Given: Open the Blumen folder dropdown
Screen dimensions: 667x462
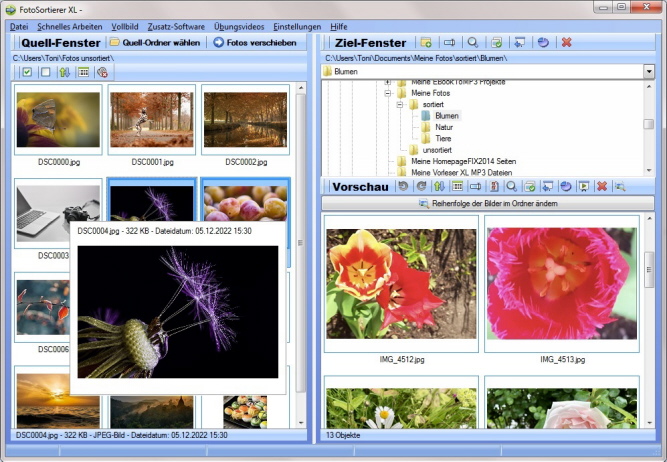Looking at the screenshot, I should [648, 72].
